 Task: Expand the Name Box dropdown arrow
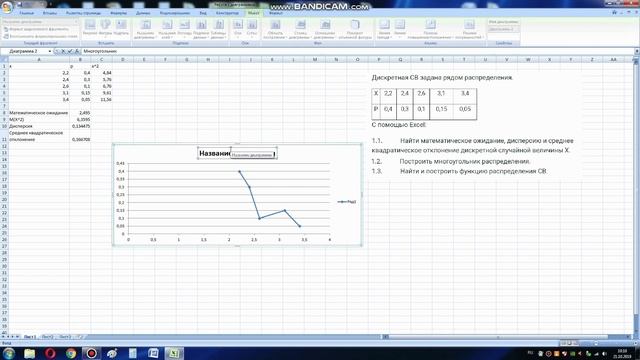pos(50,51)
